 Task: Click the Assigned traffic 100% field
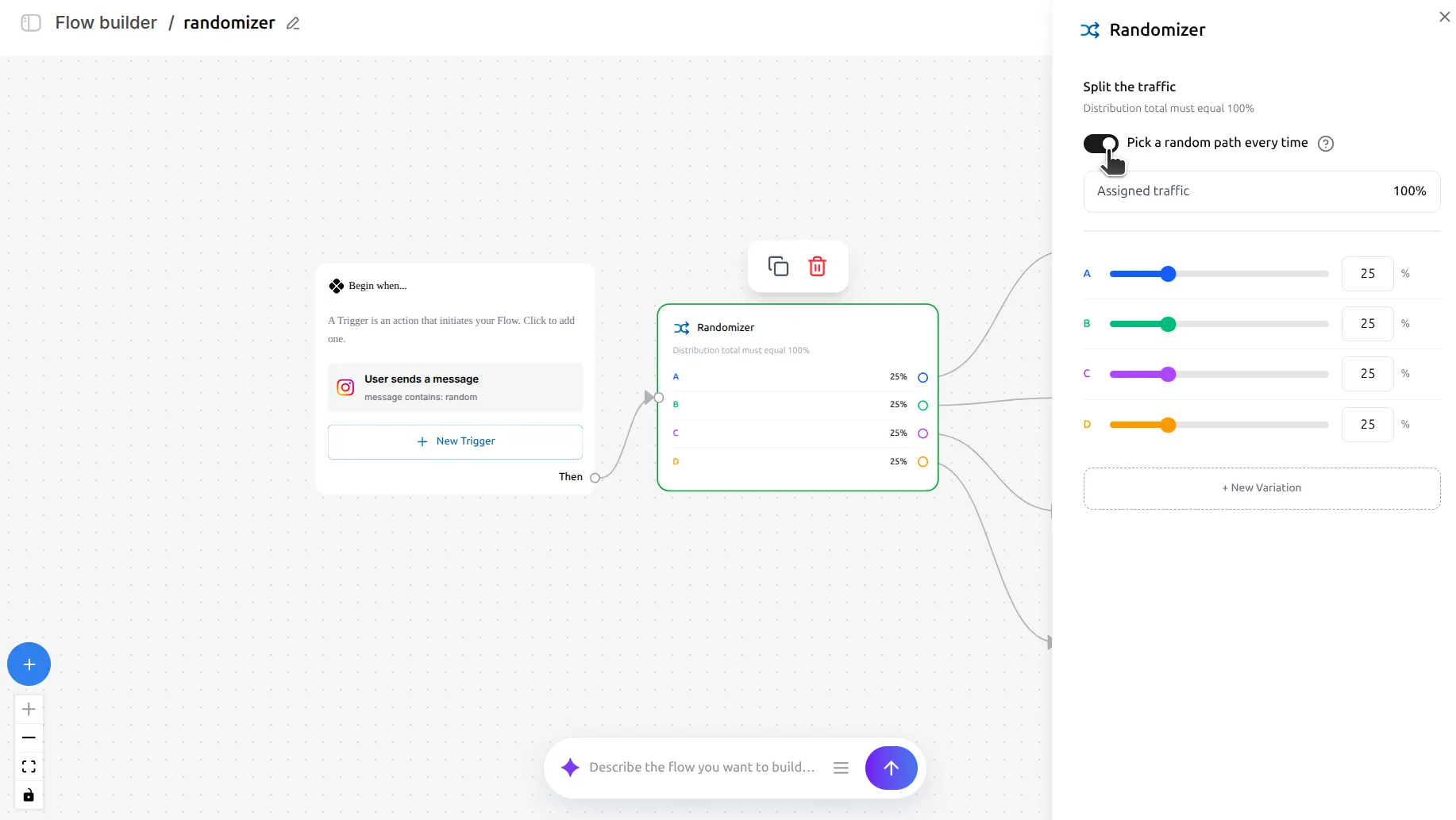coord(1261,191)
